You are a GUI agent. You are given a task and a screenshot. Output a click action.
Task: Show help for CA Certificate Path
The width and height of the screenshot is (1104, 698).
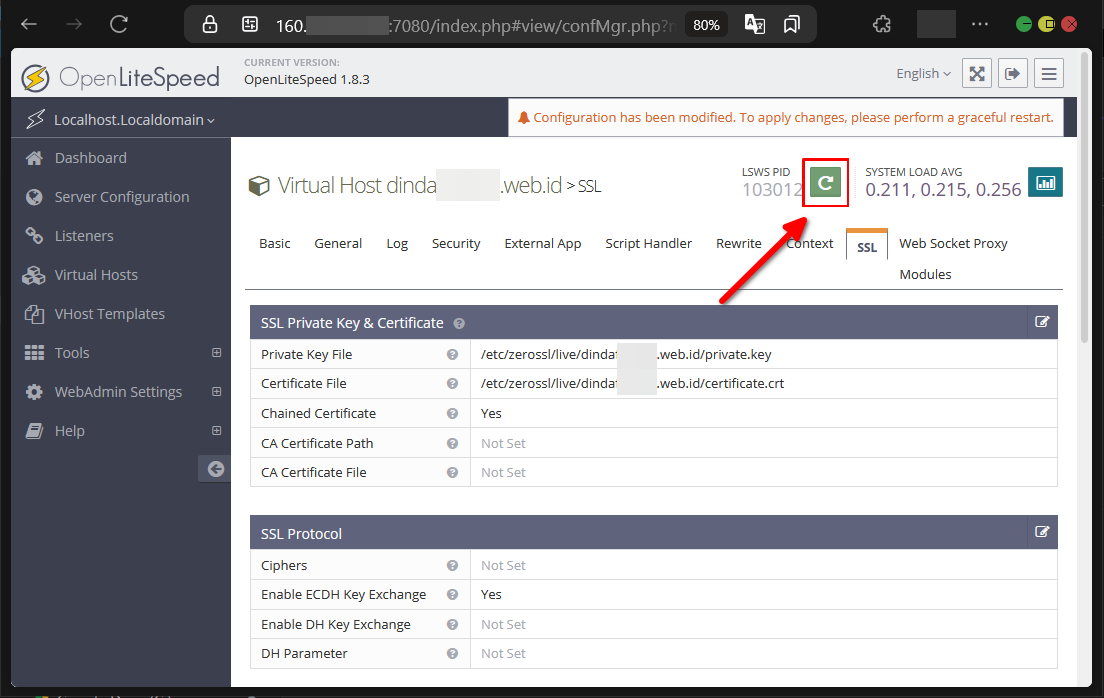452,444
